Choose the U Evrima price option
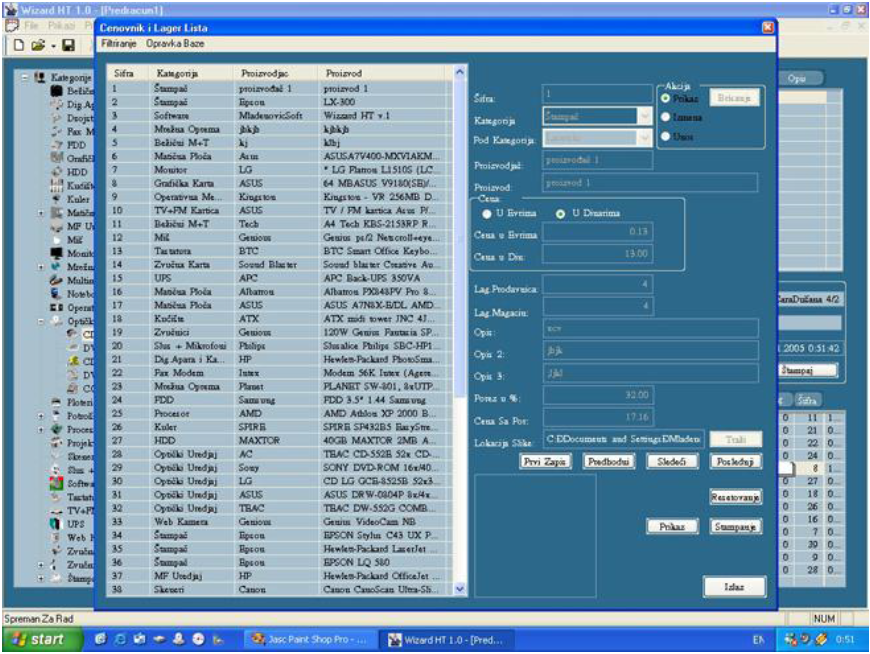Viewport: 870px width, 654px height. (x=487, y=214)
